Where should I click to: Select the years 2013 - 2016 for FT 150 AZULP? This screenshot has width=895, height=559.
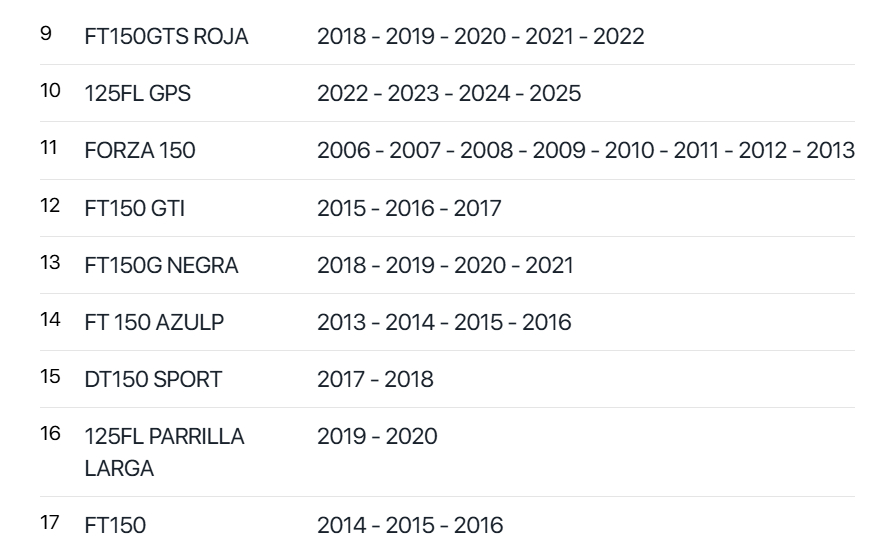click(444, 322)
